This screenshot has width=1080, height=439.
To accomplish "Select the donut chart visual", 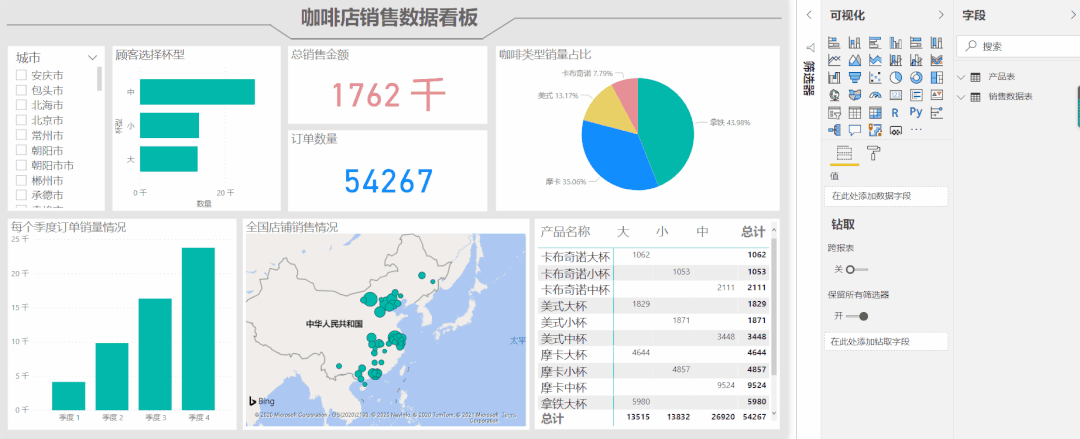I will [916, 77].
